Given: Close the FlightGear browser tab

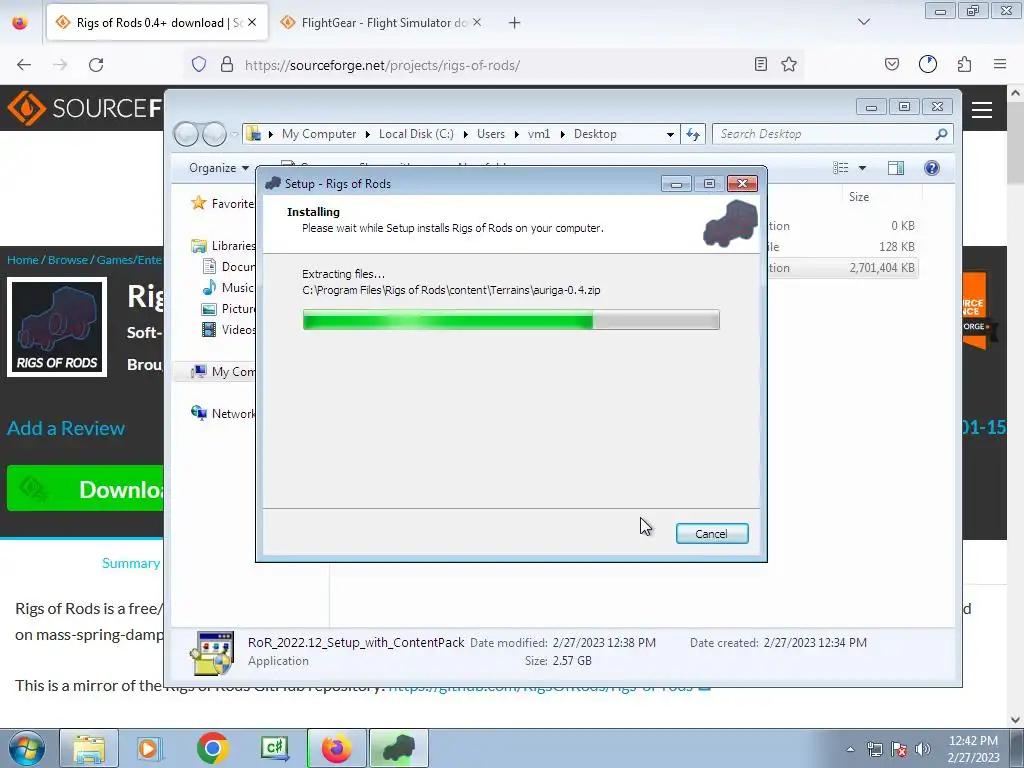Looking at the screenshot, I should [477, 23].
